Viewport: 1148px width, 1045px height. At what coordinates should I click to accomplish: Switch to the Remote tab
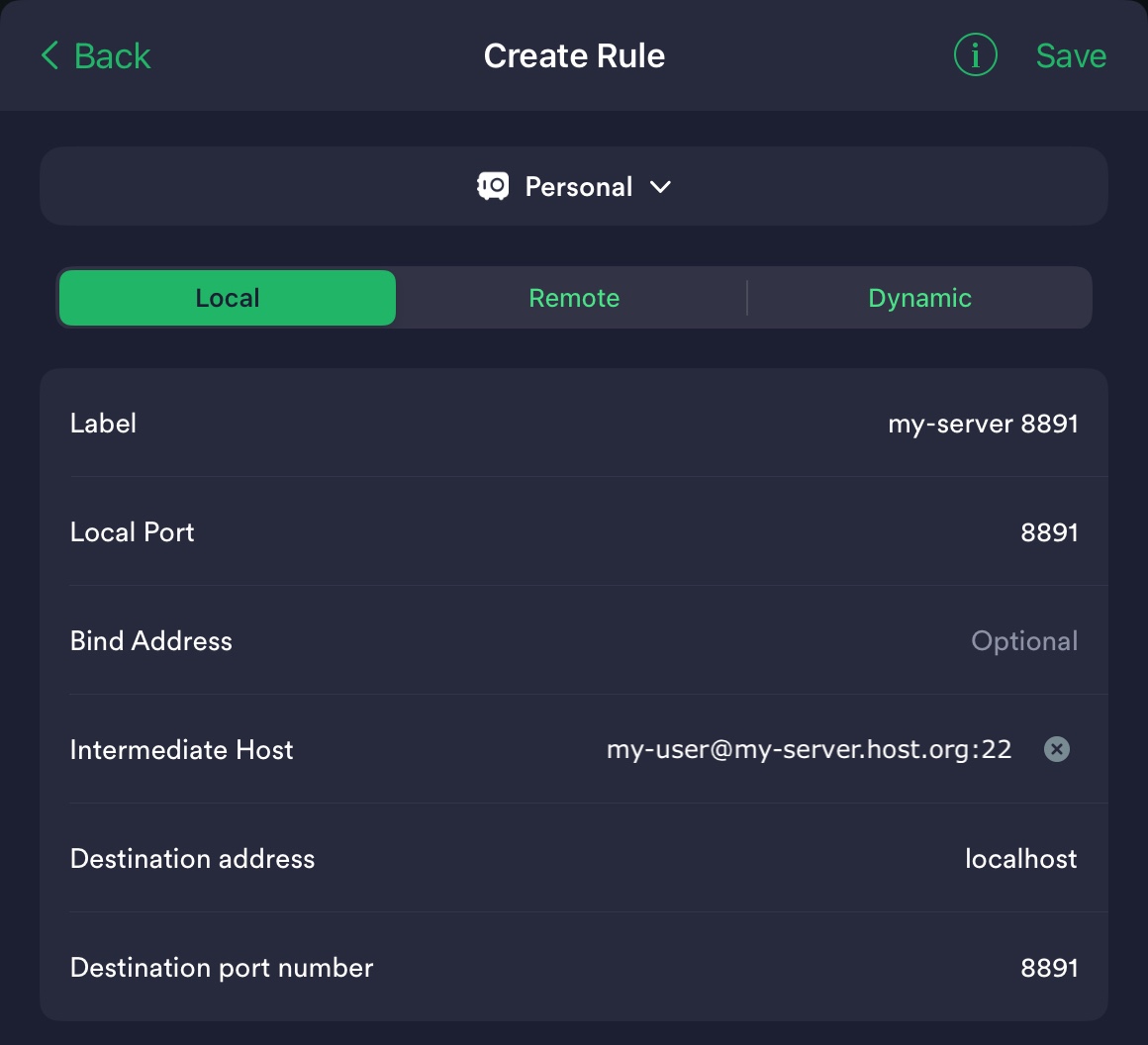point(574,298)
